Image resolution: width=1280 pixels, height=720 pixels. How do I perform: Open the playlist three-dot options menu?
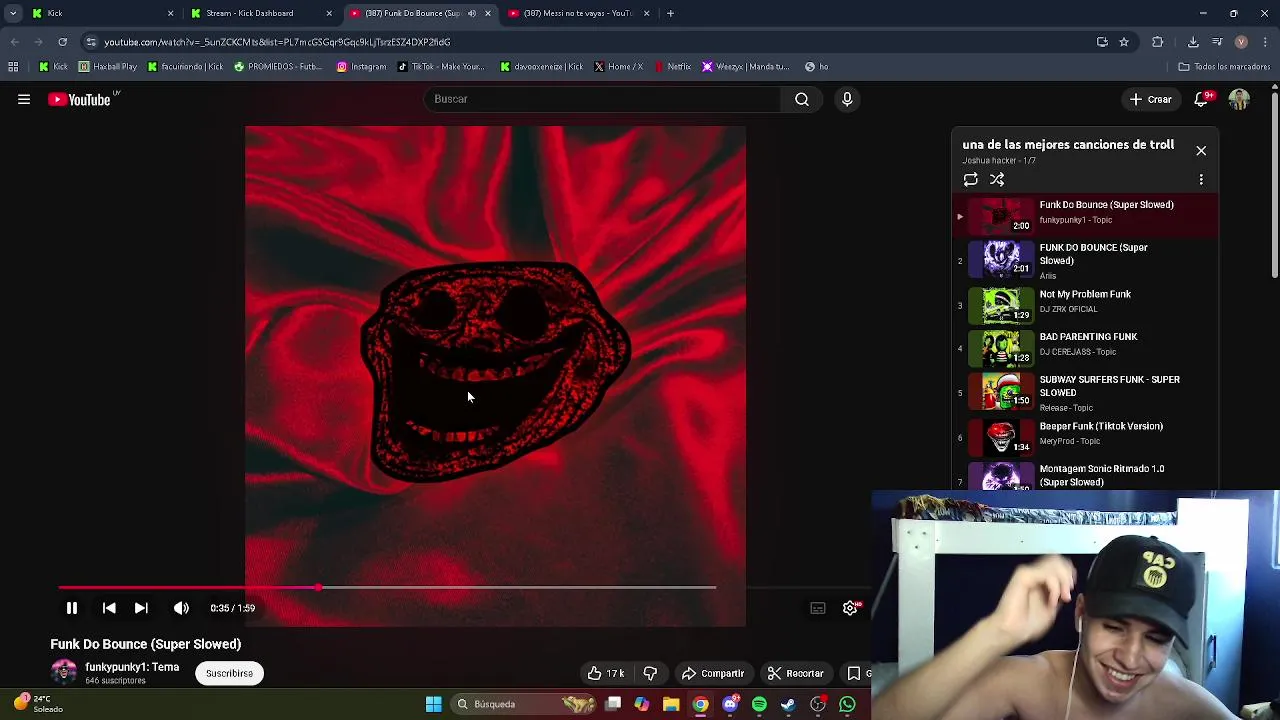(1201, 180)
